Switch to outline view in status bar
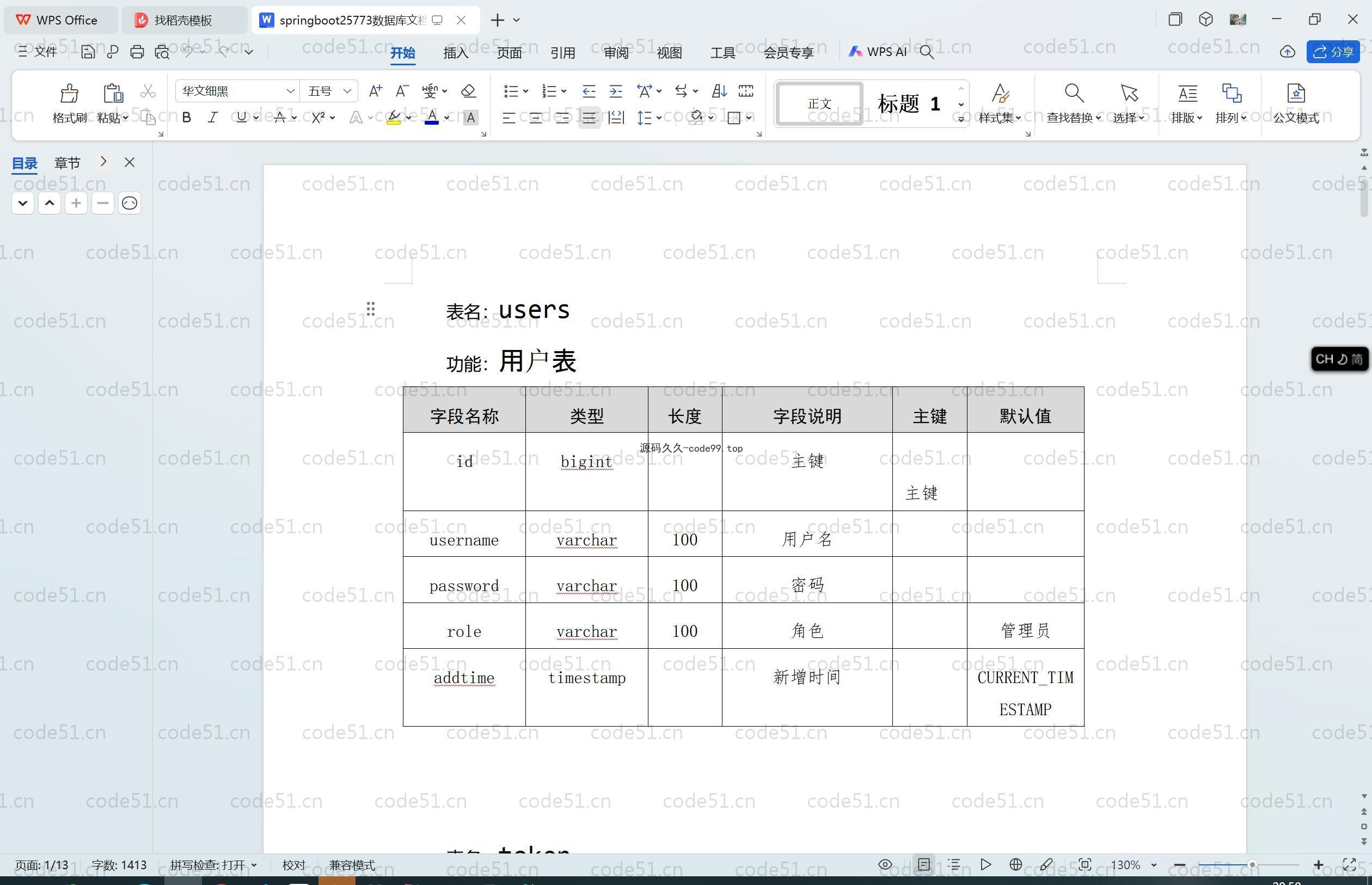Image resolution: width=1372 pixels, height=885 pixels. (954, 864)
